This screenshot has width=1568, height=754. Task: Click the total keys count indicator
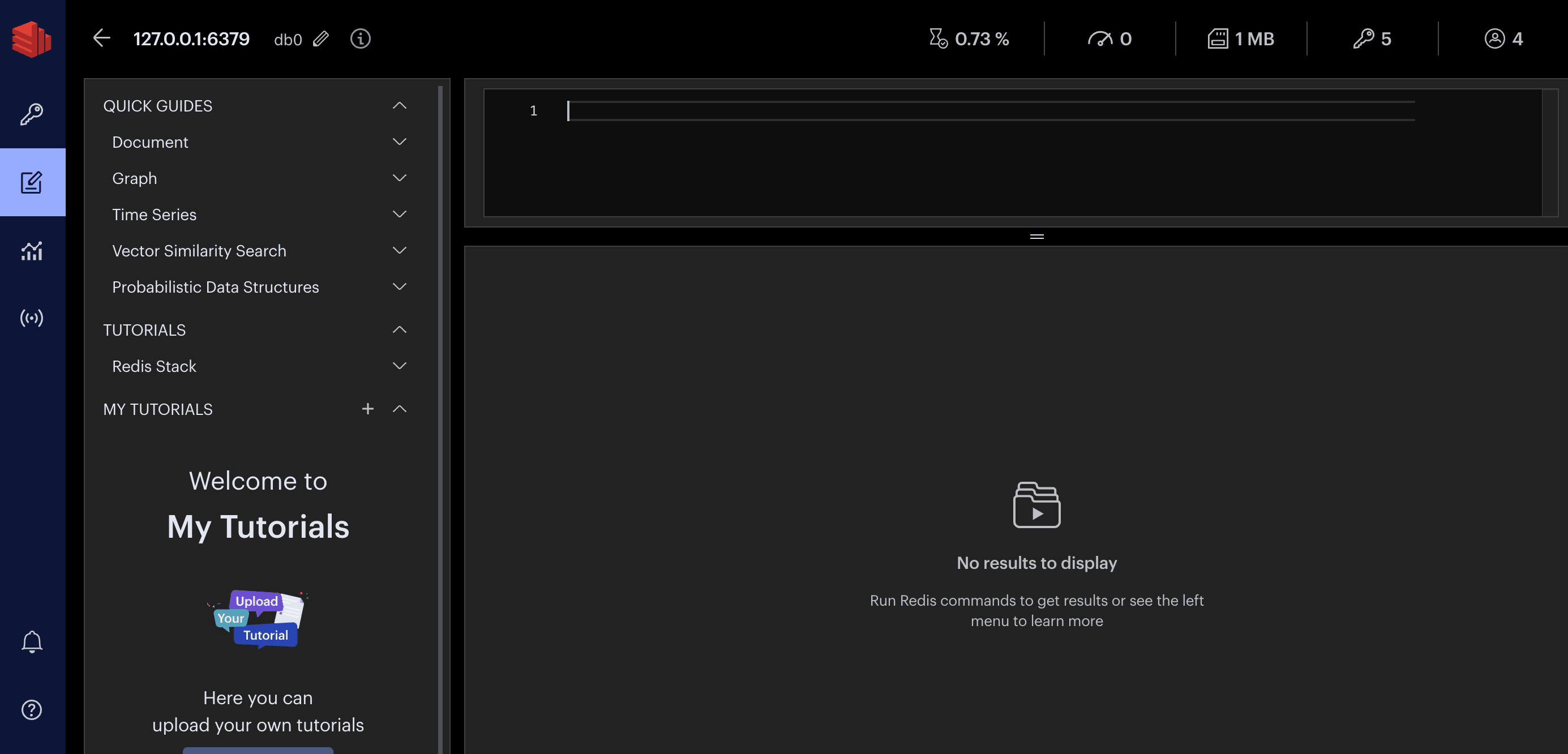pos(1372,39)
